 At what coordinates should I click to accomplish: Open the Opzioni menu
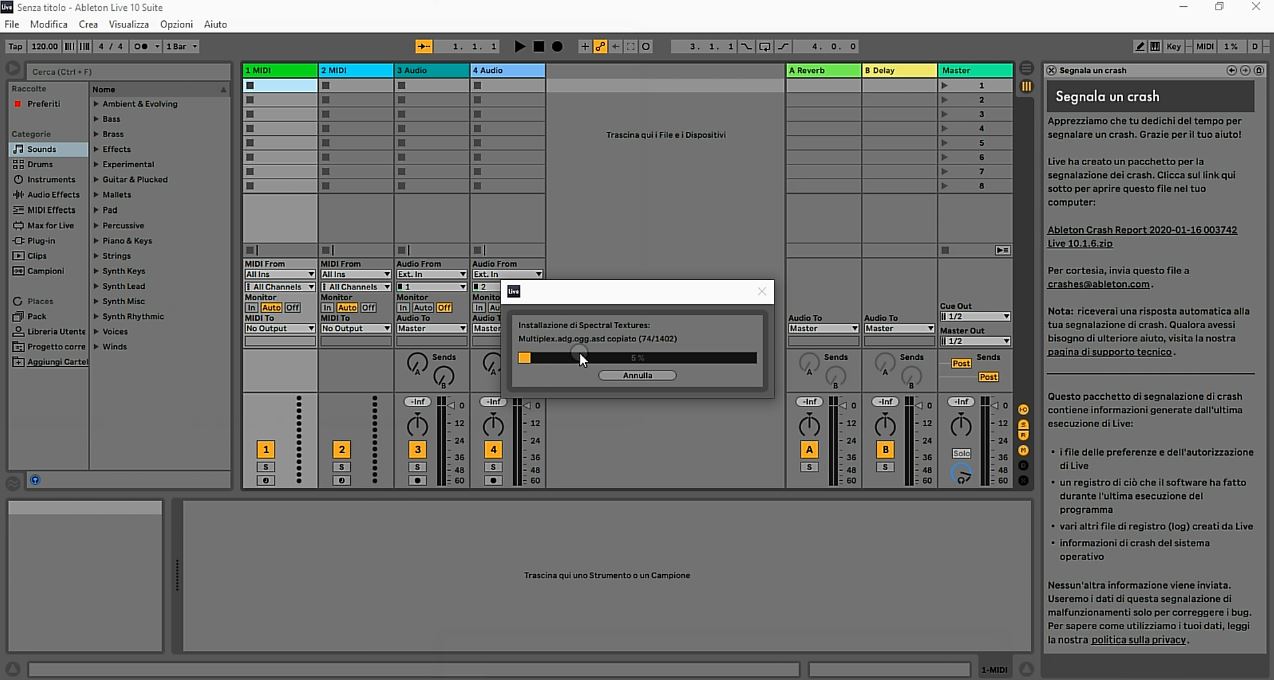click(176, 24)
